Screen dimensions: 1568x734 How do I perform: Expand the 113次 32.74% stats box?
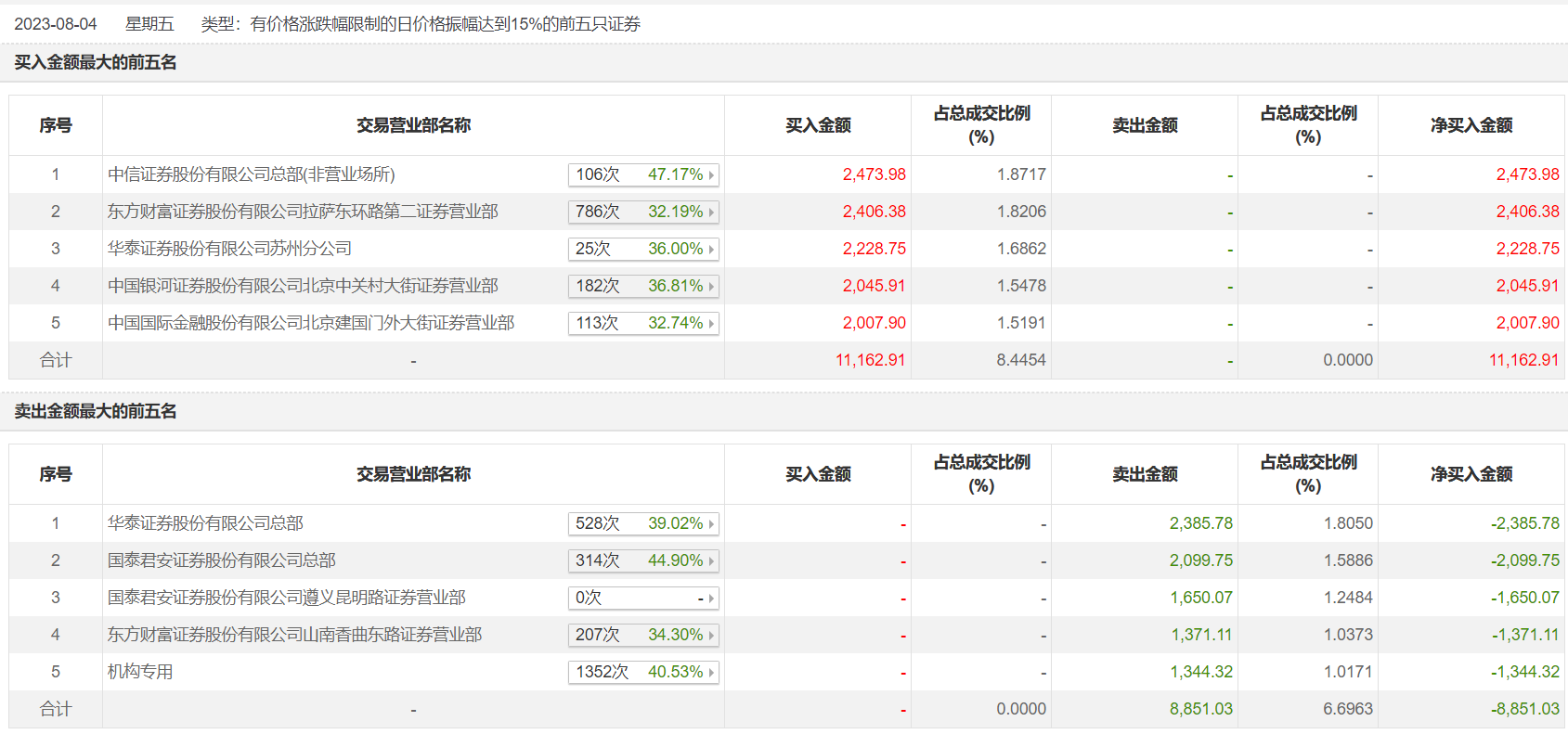643,323
